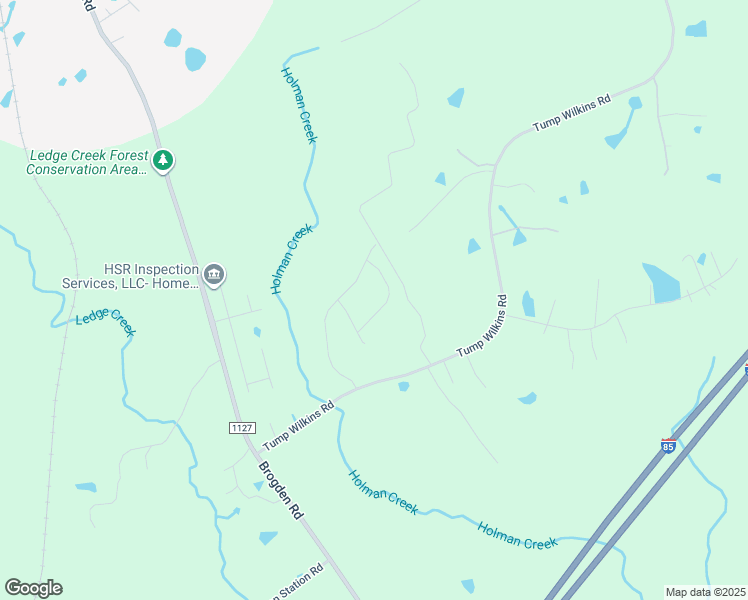The height and width of the screenshot is (600, 748).
Task: Click the large pond south of Tump Wilkins Rd
Action: point(661,283)
